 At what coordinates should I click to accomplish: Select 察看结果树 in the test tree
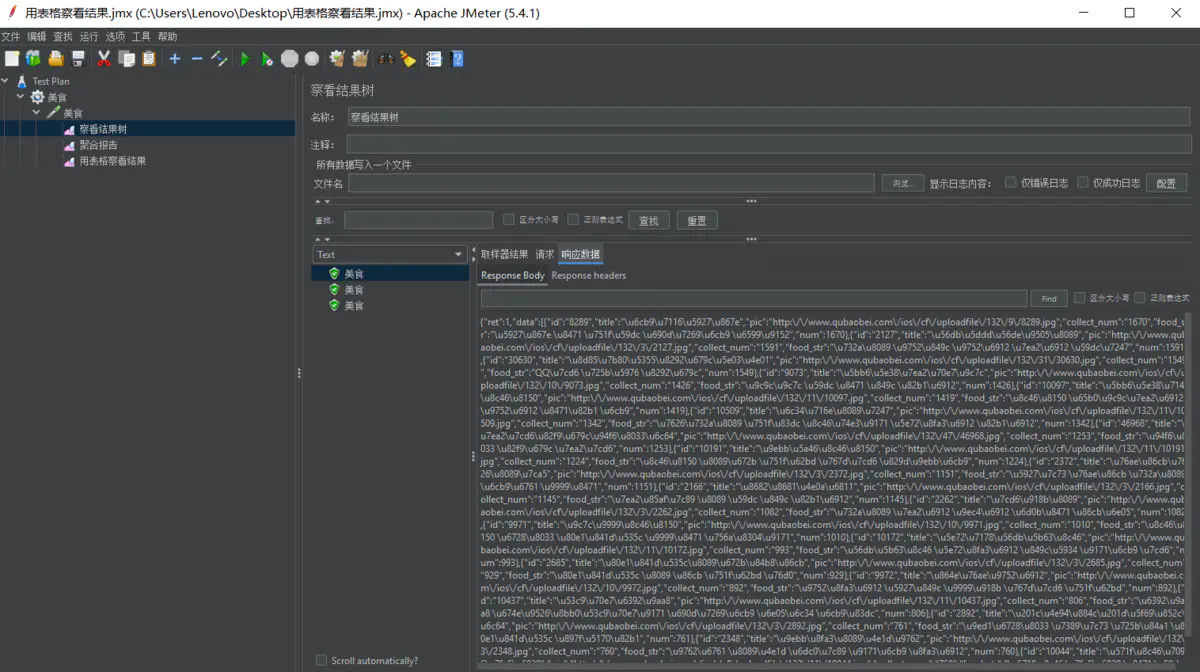(x=103, y=129)
